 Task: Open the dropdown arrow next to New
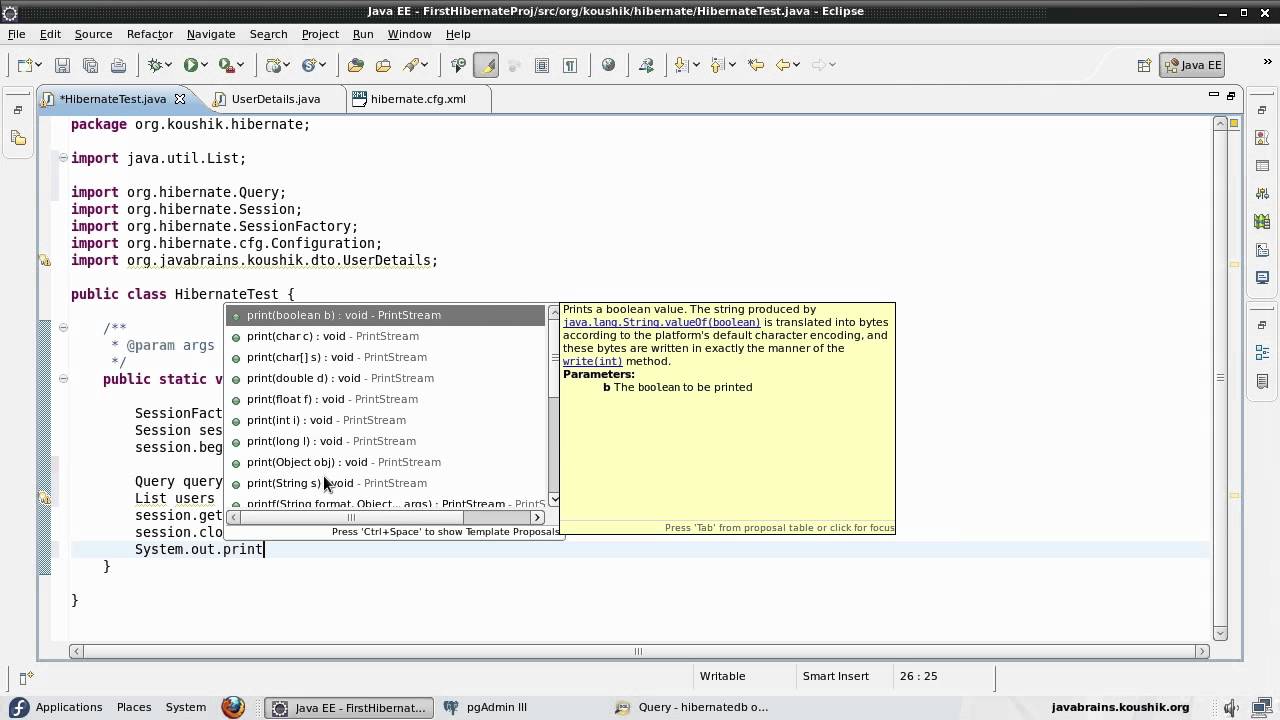click(x=39, y=65)
